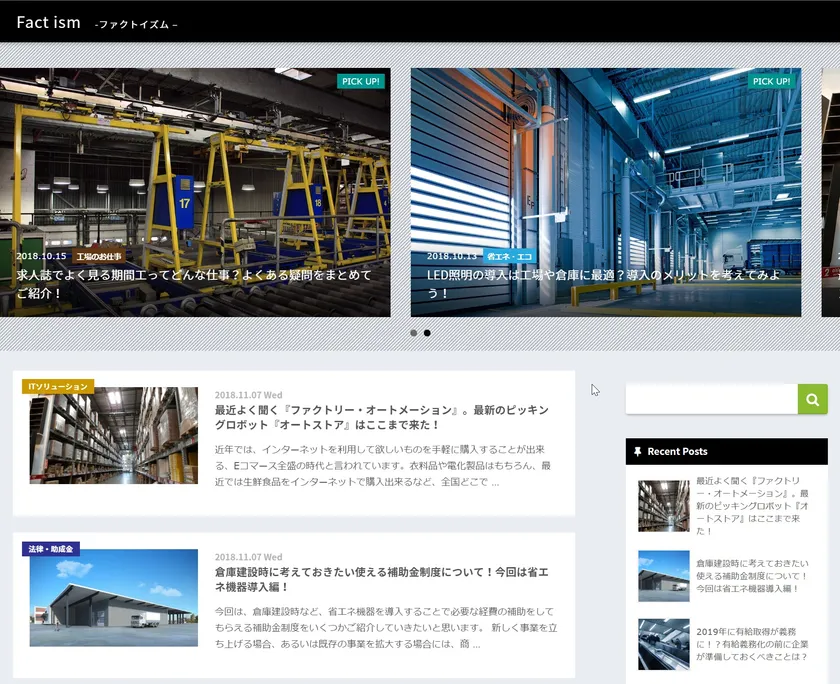
Task: Open the LED照明 slide headline
Action: tap(603, 284)
